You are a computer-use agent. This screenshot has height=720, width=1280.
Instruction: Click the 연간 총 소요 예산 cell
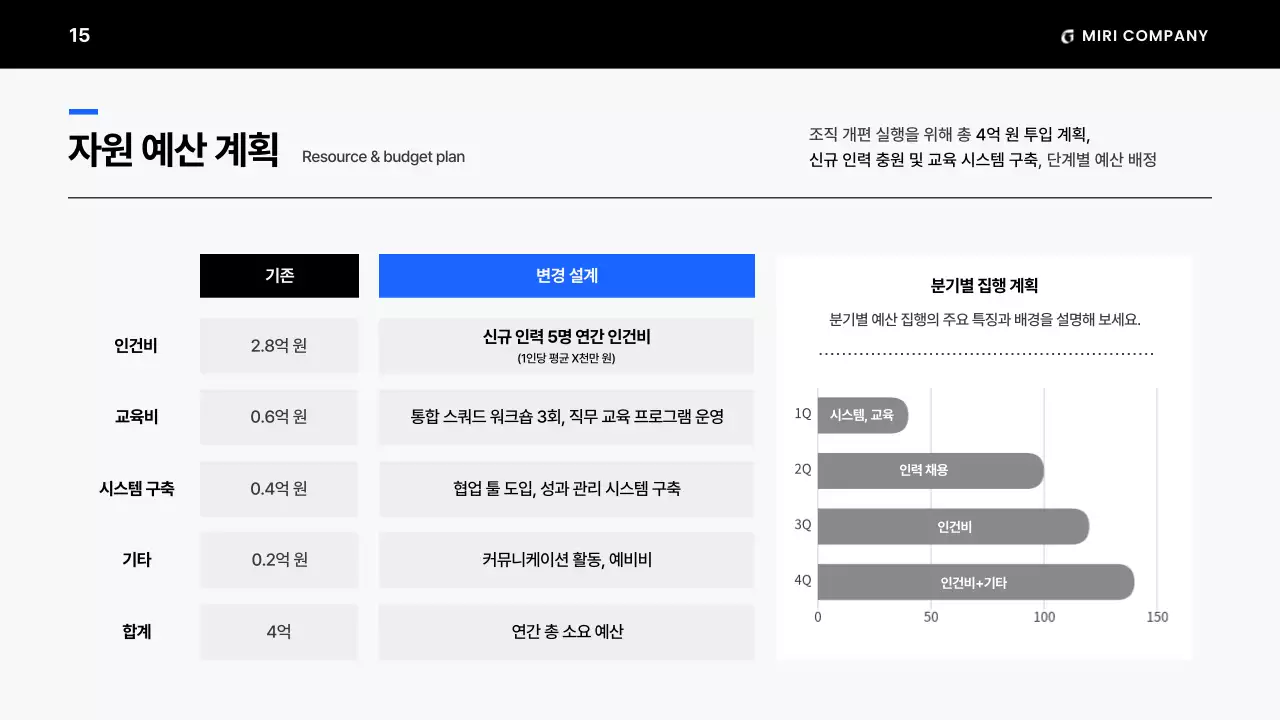point(566,631)
